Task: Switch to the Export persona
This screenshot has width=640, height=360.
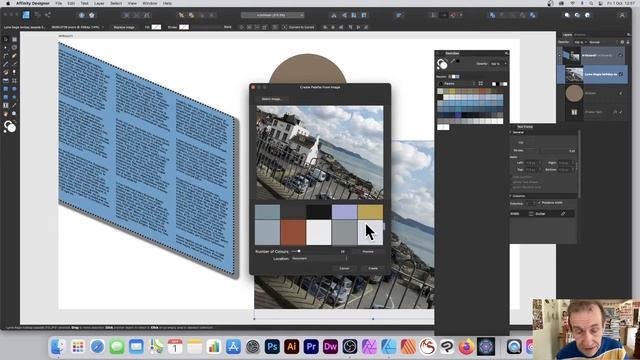Action: pyautogui.click(x=48, y=15)
